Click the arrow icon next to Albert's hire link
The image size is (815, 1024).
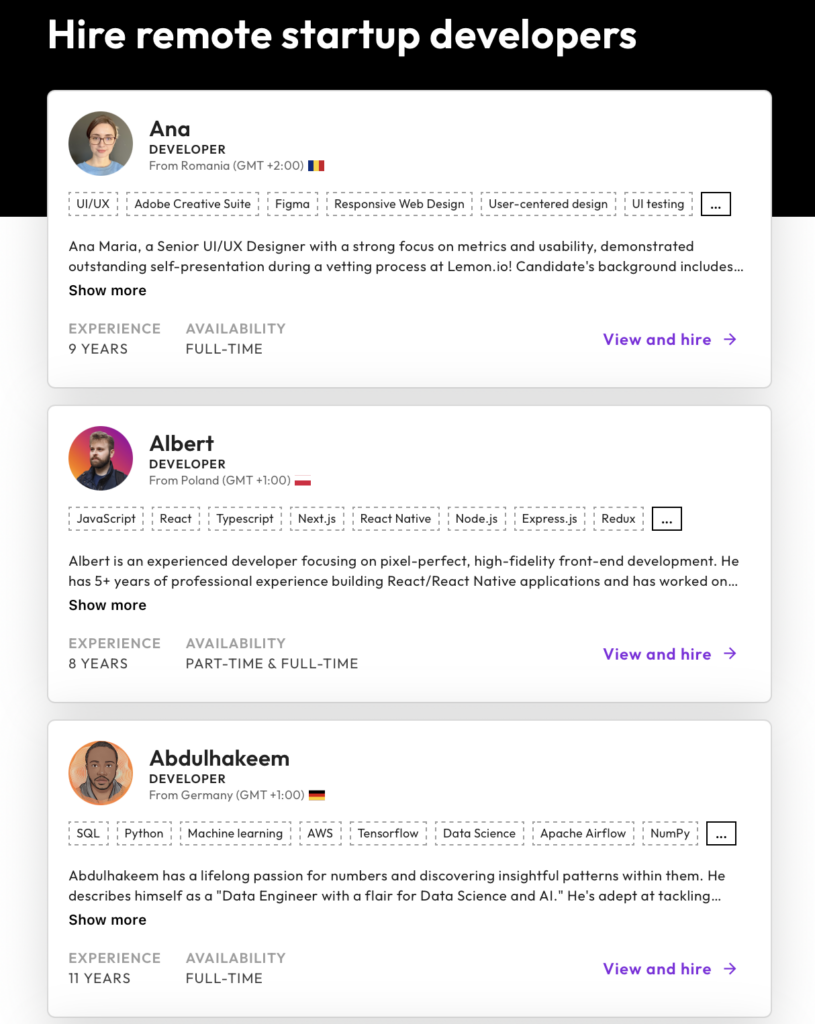coord(730,654)
